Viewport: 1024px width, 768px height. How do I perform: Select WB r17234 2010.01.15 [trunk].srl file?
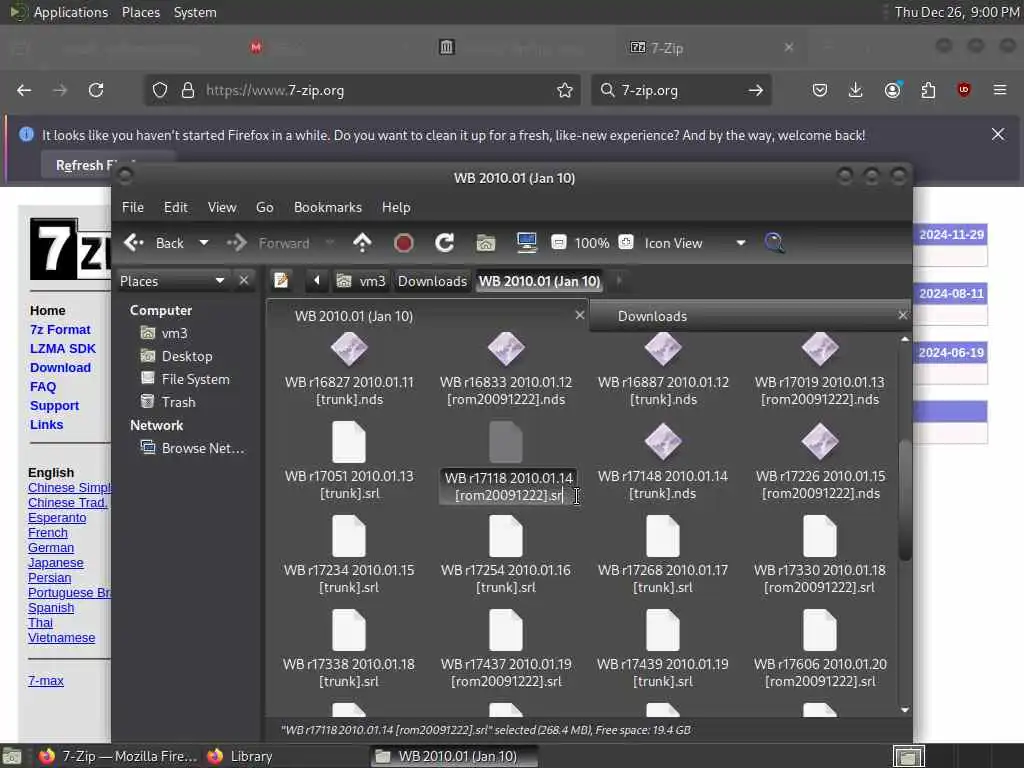click(x=349, y=556)
